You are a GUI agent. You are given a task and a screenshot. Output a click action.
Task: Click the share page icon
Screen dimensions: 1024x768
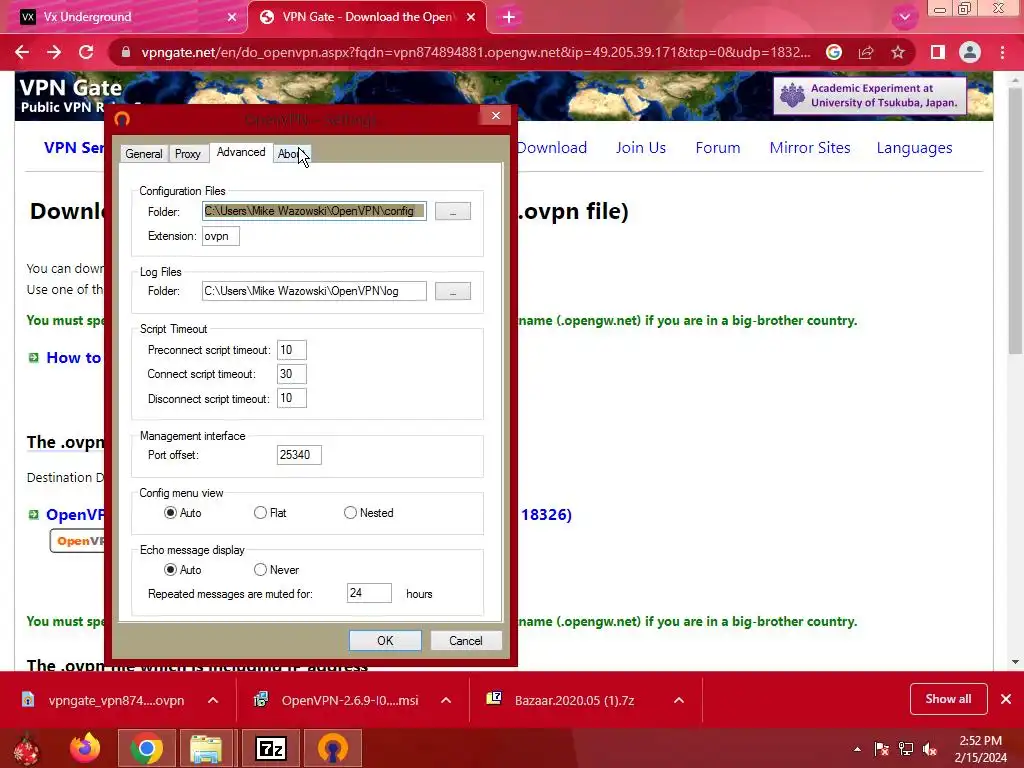click(866, 52)
